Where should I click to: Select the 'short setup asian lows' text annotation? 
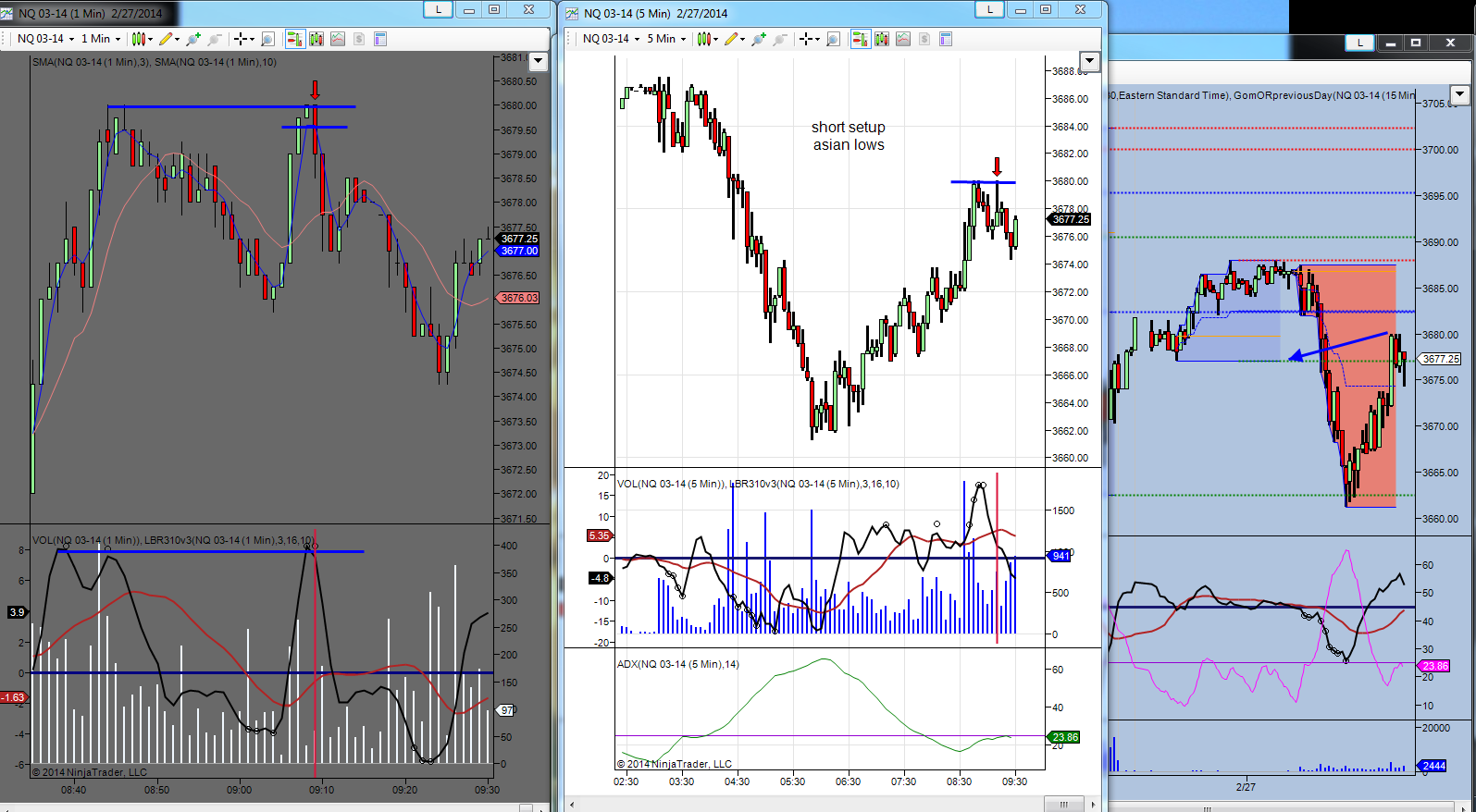pos(849,136)
